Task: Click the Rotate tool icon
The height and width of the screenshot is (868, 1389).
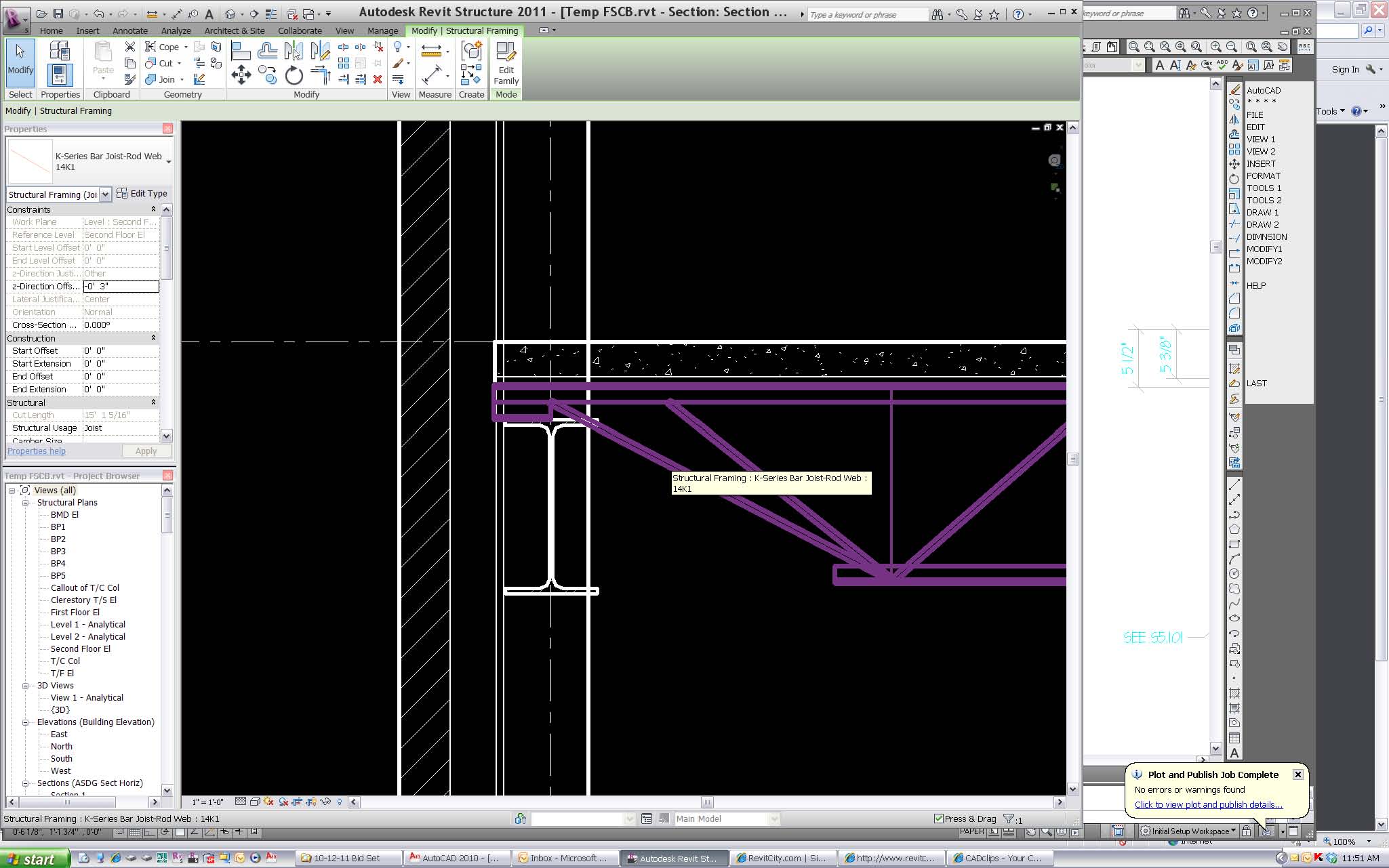Action: click(294, 75)
